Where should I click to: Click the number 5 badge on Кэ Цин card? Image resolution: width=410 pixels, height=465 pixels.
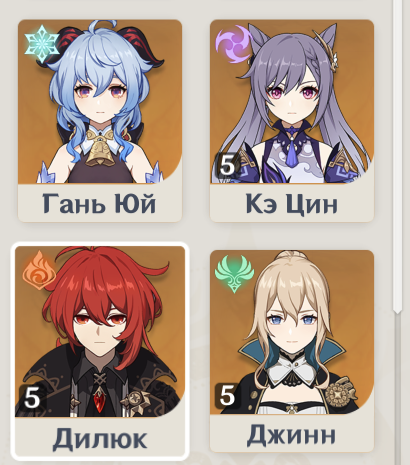pos(227,164)
